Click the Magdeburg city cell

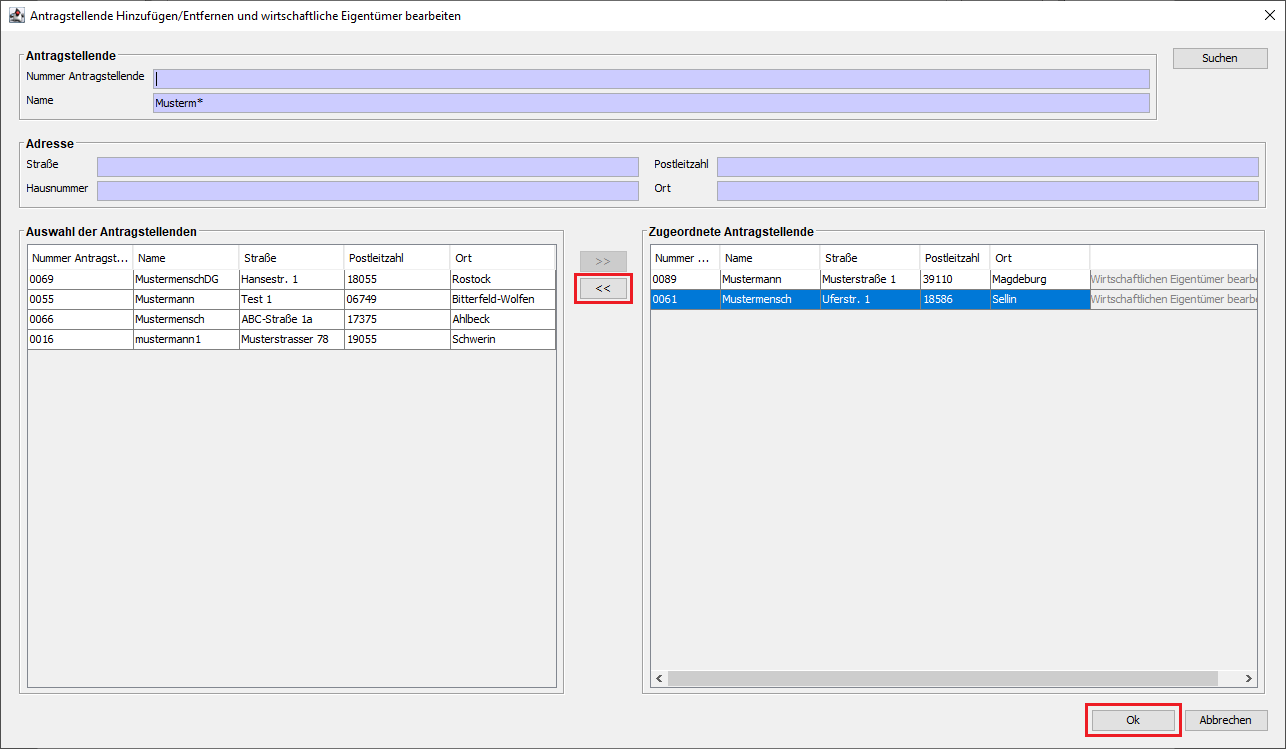[x=1040, y=280]
